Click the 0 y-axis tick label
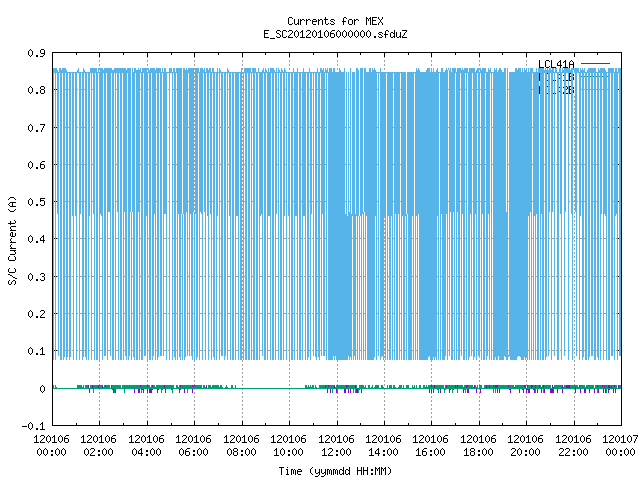The image size is (640, 480). tap(42, 389)
